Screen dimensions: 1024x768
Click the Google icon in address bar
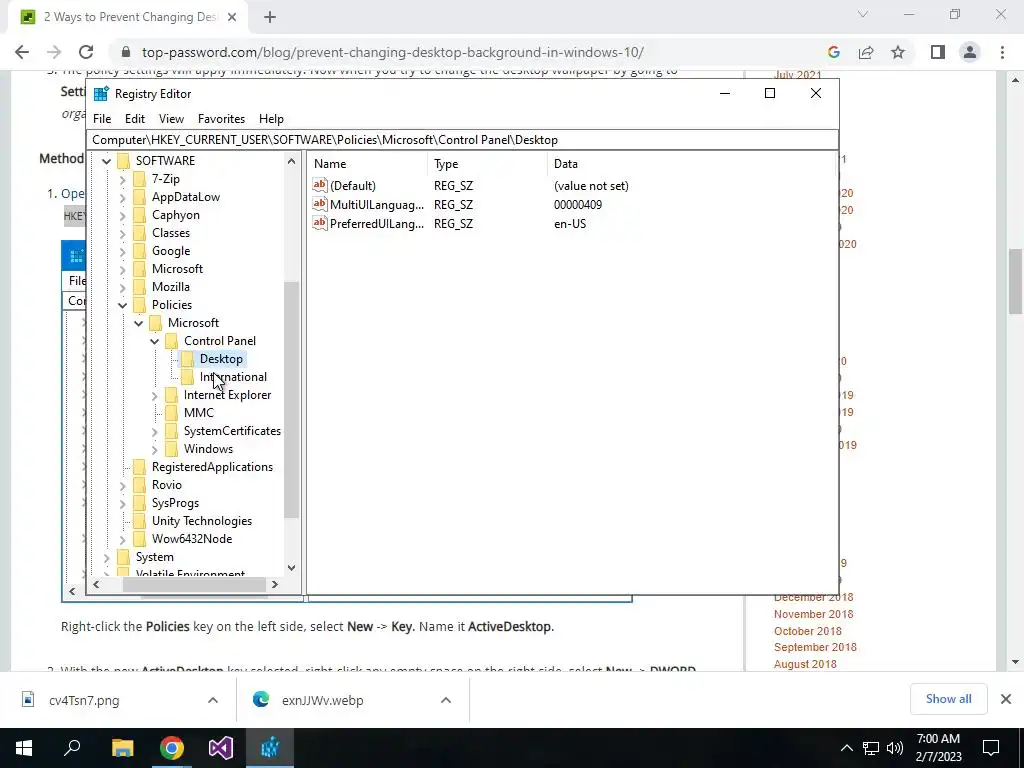833,52
